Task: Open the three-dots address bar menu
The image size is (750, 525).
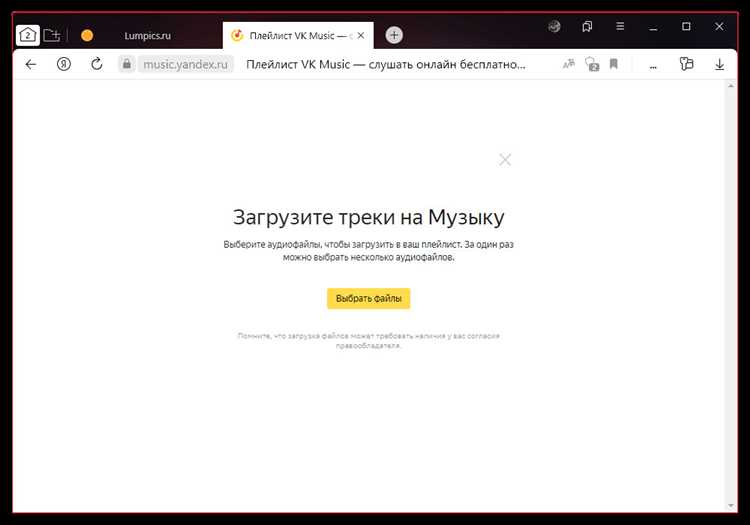Action: click(x=653, y=66)
